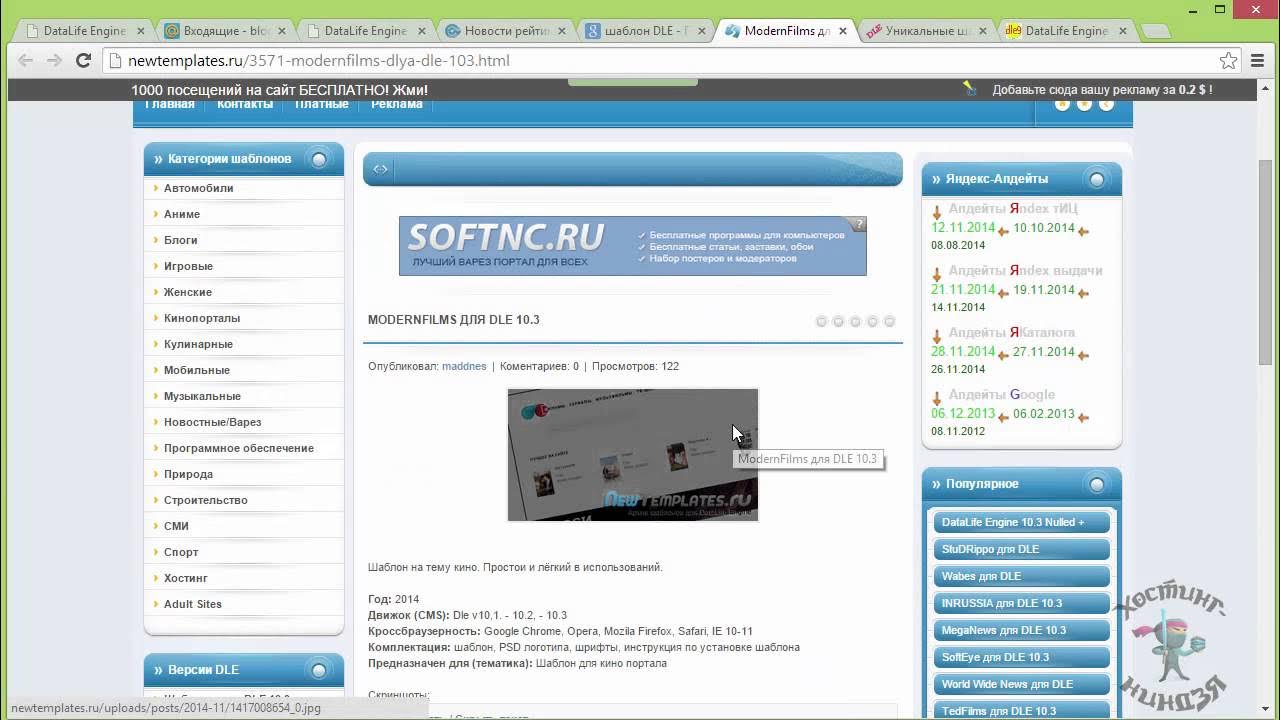The image size is (1280, 720).
Task: Open SoftEye для DLE 10.3 item
Action: point(1021,657)
